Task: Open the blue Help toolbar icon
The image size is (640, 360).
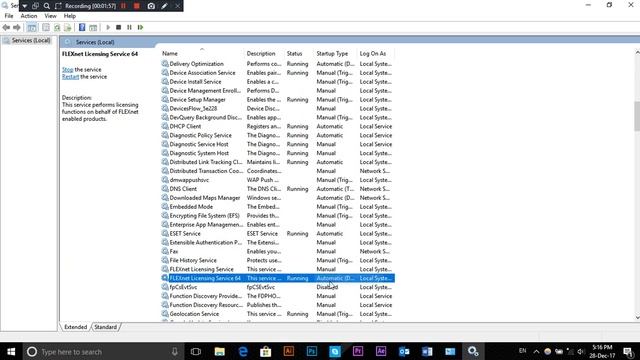Action: tap(82, 27)
